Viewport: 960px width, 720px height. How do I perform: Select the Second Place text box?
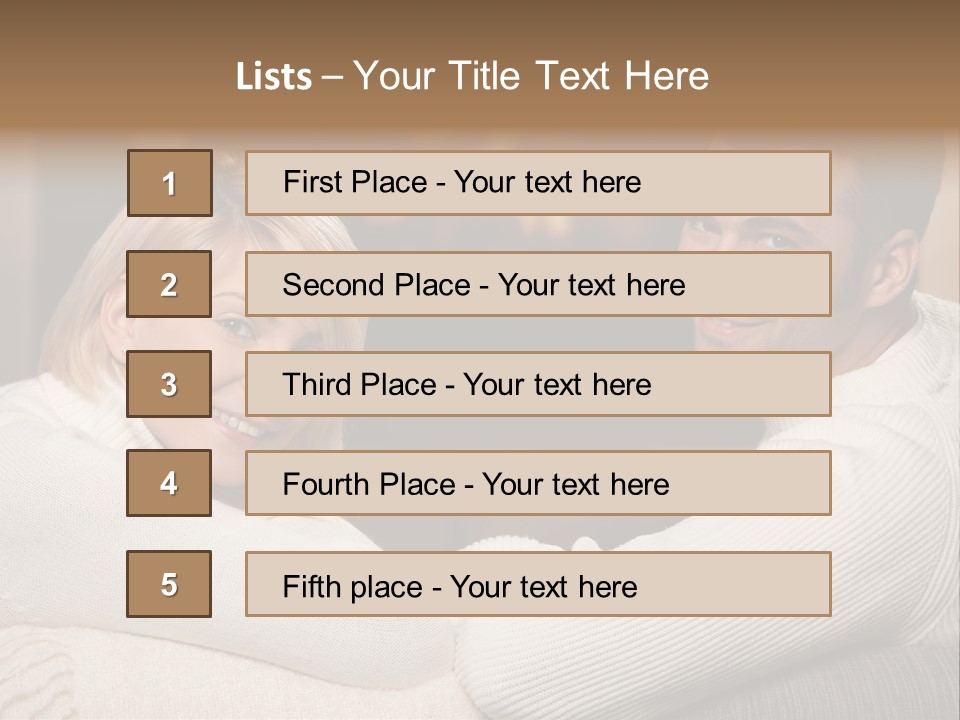click(x=538, y=284)
